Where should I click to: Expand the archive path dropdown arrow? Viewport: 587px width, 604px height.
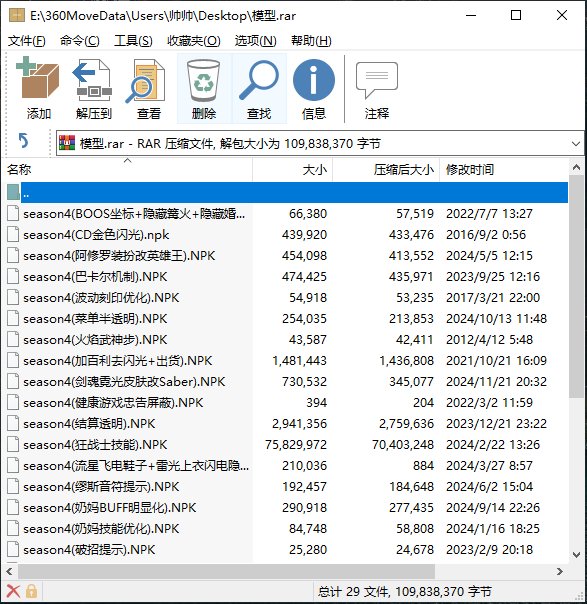coord(576,144)
